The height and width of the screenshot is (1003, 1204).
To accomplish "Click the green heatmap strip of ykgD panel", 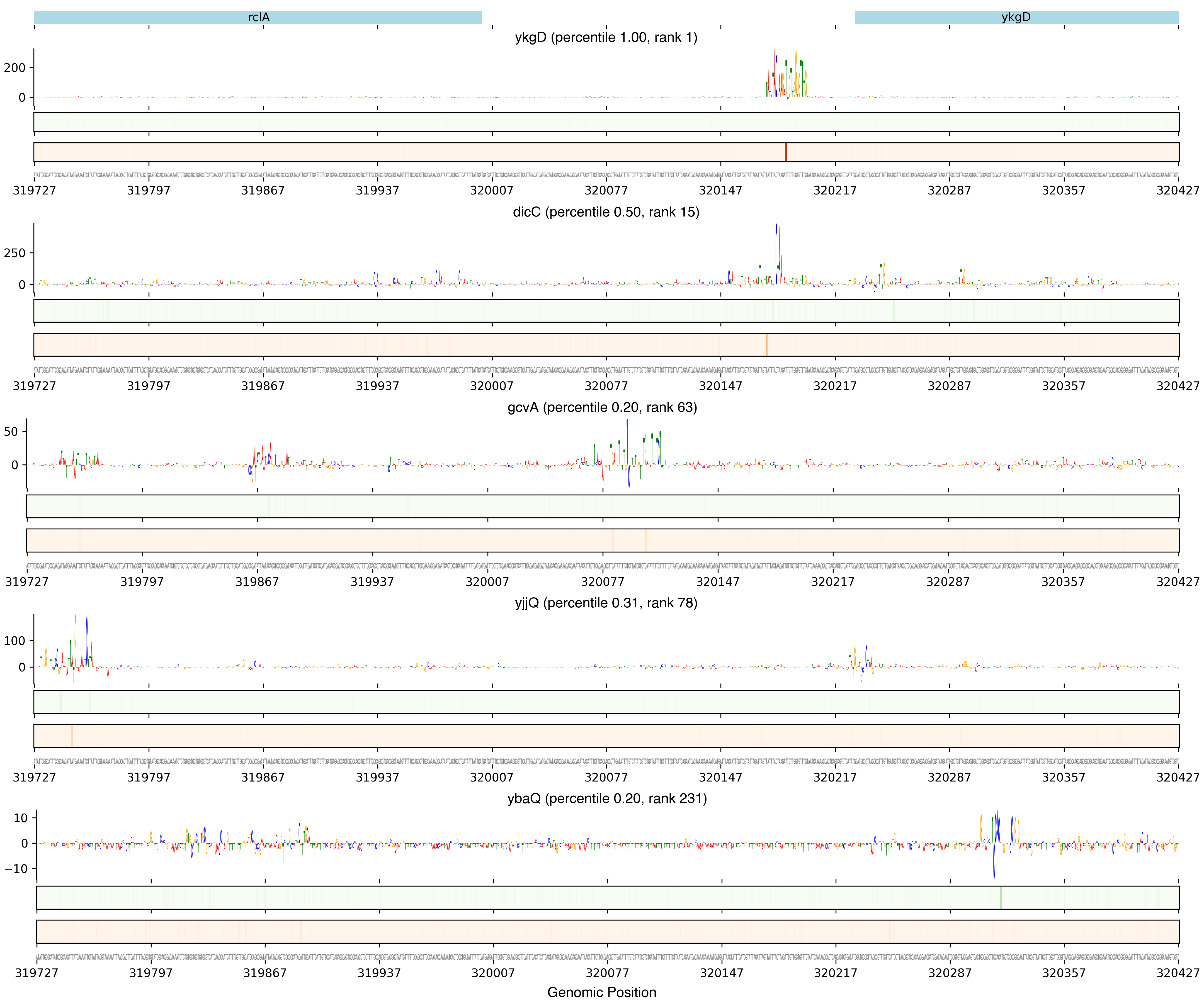I will pos(606,122).
